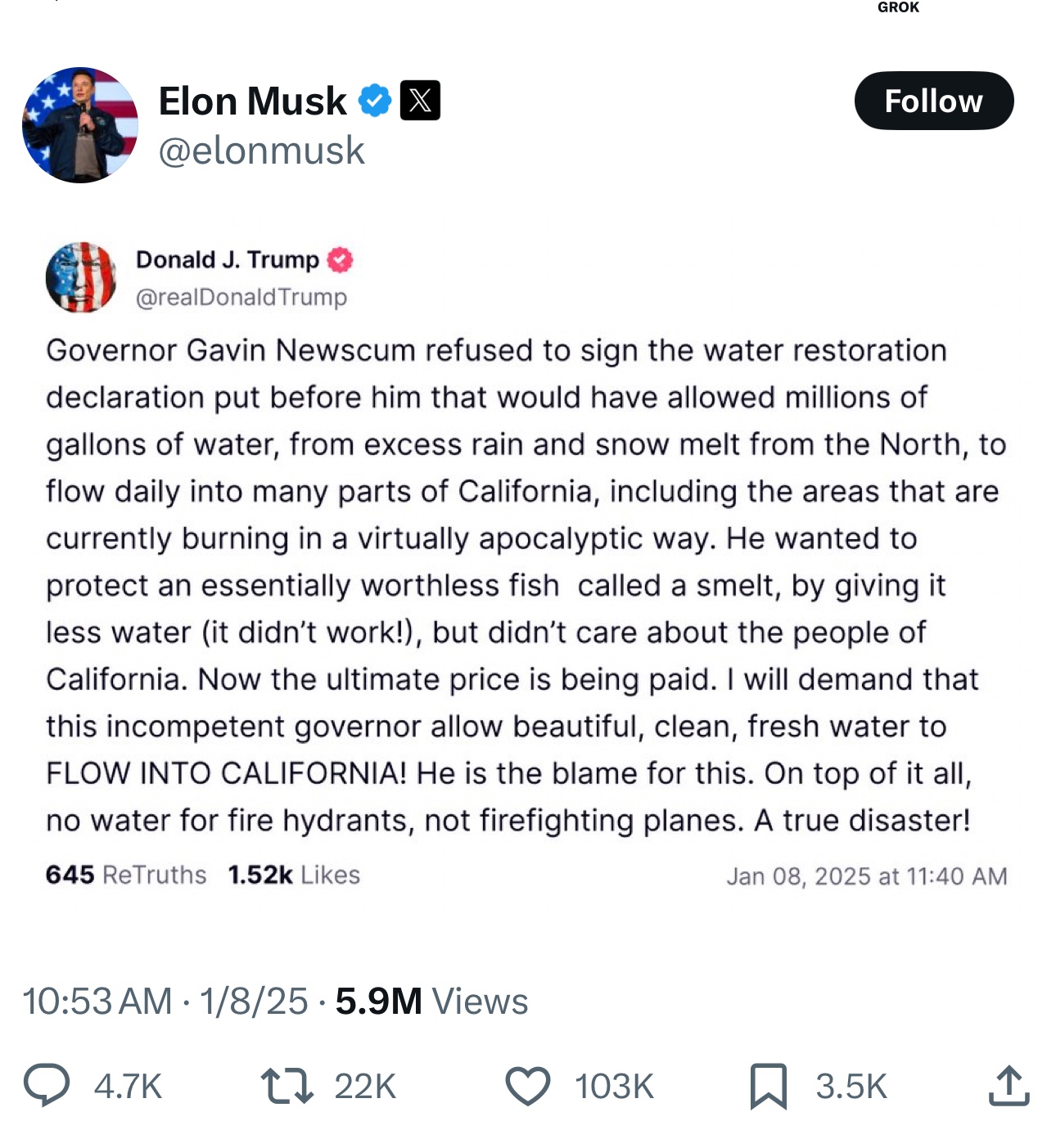
Task: Open the 5.9M Views analytics
Action: coord(431,1001)
